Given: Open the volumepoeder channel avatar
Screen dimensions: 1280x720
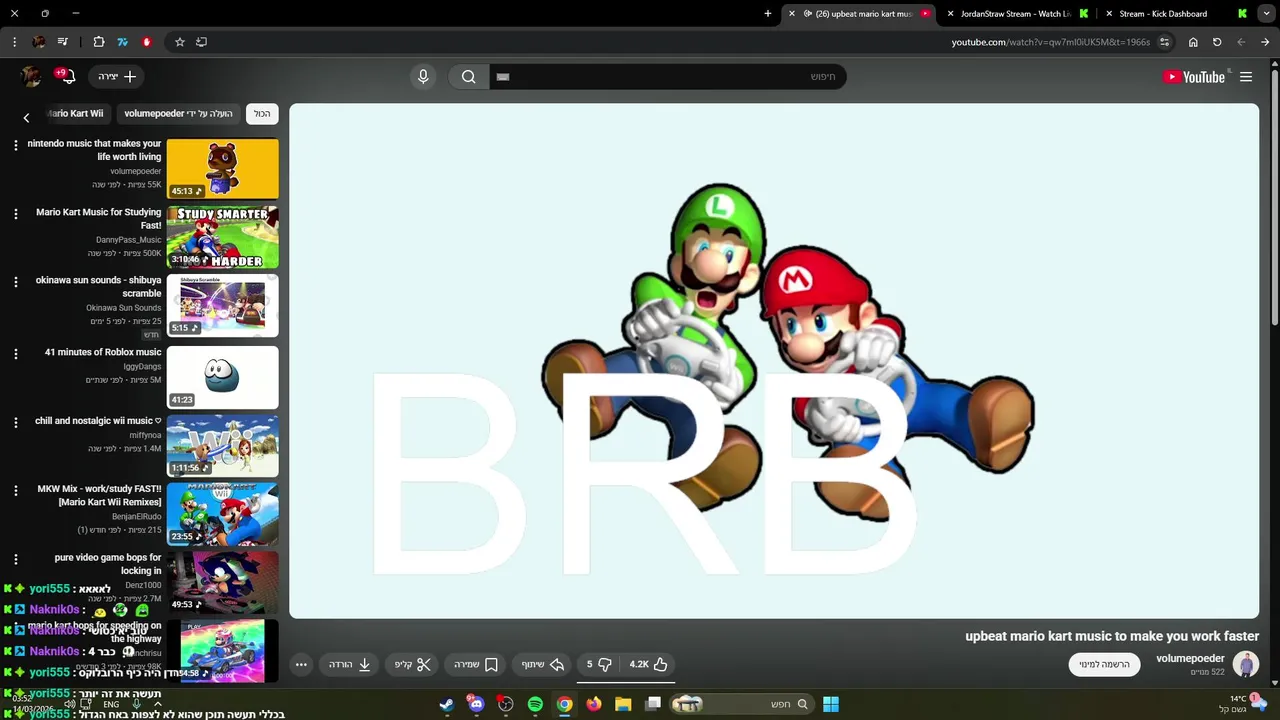Looking at the screenshot, I should point(1245,664).
